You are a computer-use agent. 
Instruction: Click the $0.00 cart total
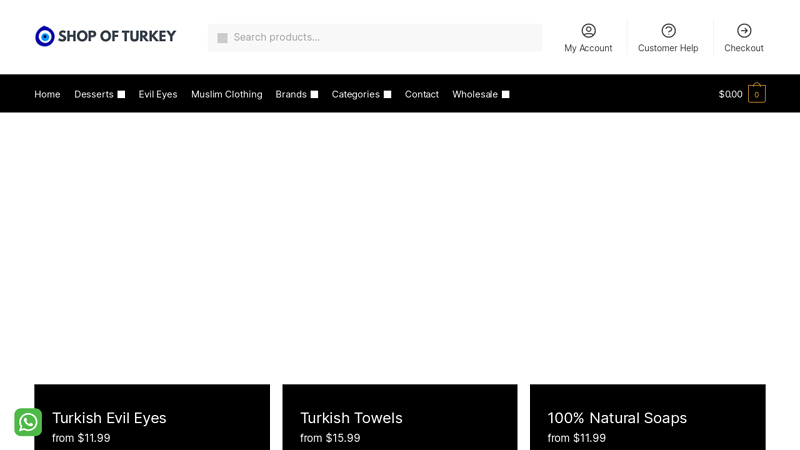pyautogui.click(x=731, y=94)
